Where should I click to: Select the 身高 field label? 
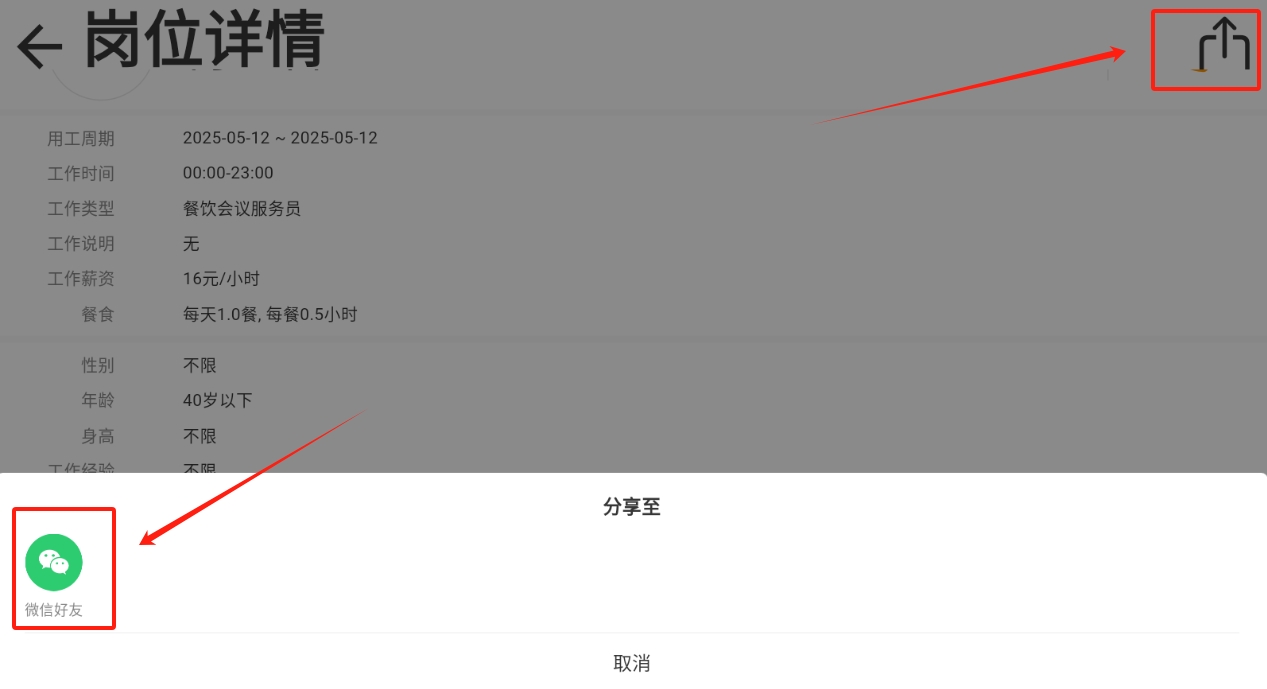[x=98, y=436]
